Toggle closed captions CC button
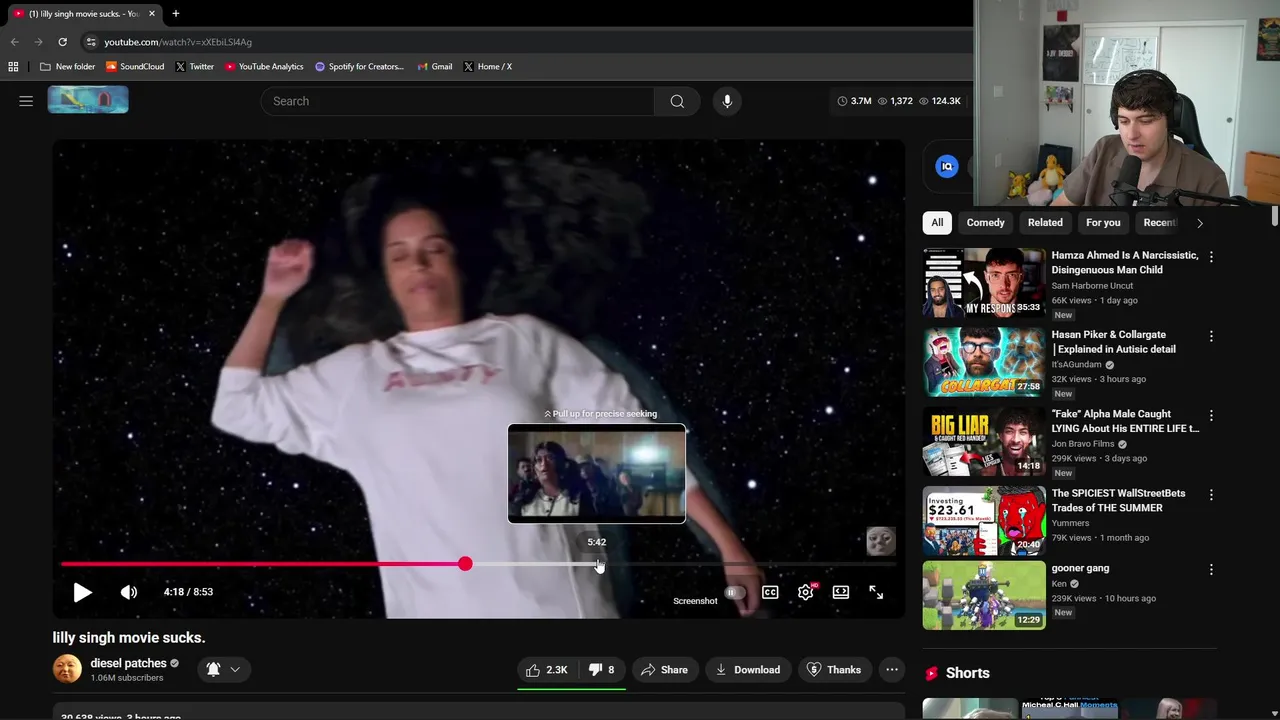Viewport: 1280px width, 720px height. (x=770, y=592)
